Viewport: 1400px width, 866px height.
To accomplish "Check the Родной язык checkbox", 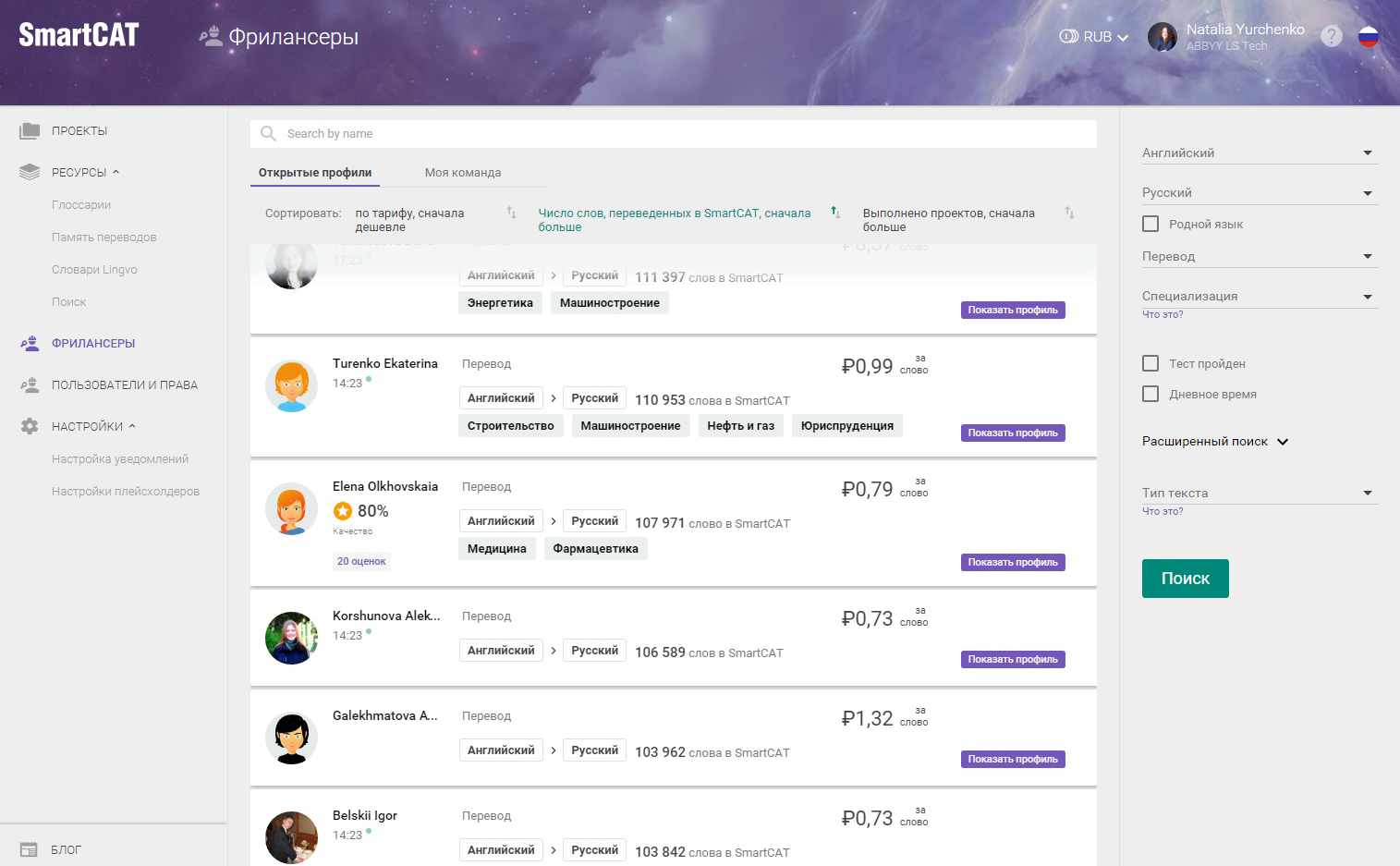I will click(x=1150, y=224).
